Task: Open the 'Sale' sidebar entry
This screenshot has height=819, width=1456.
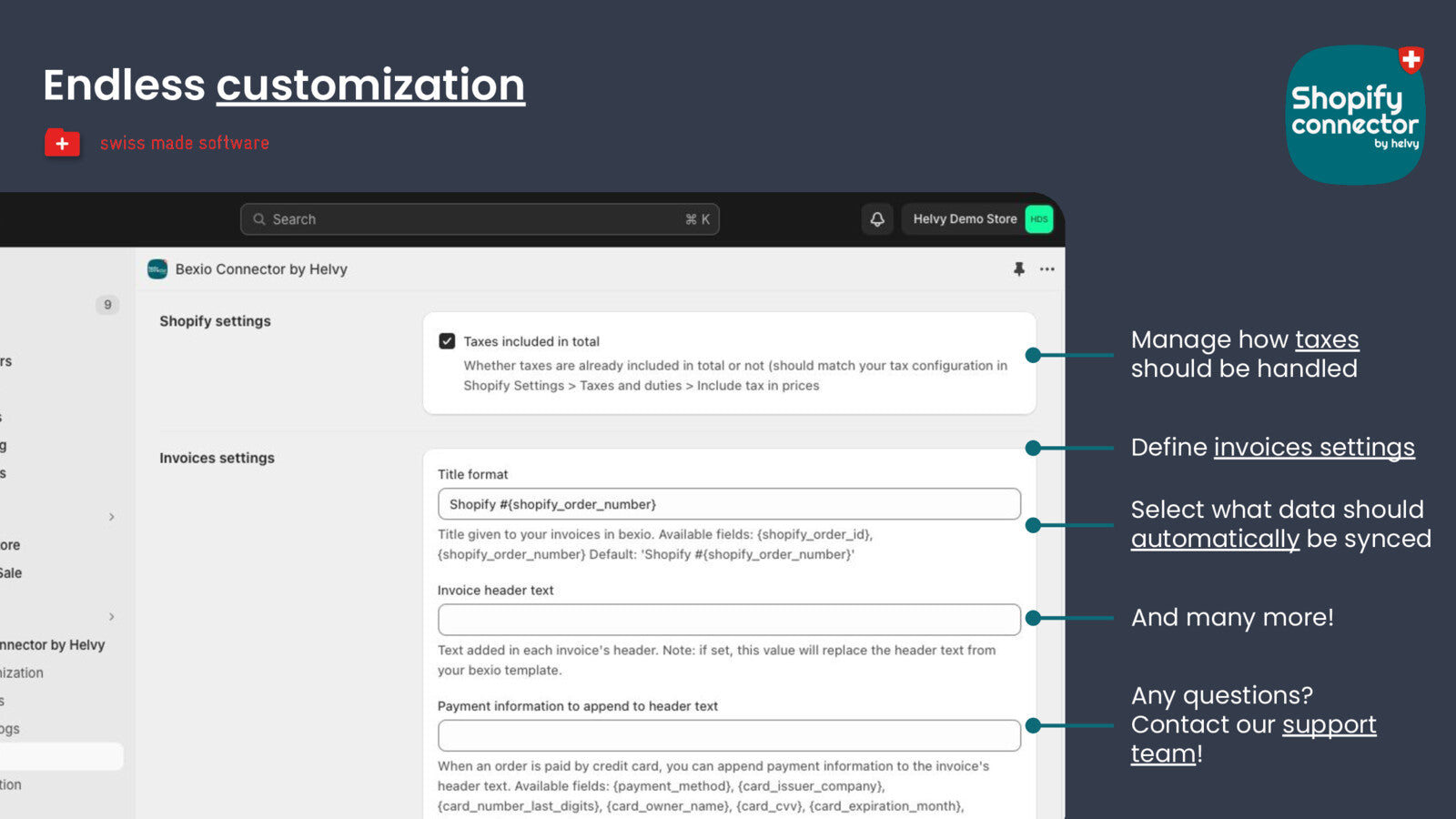Action: [11, 573]
